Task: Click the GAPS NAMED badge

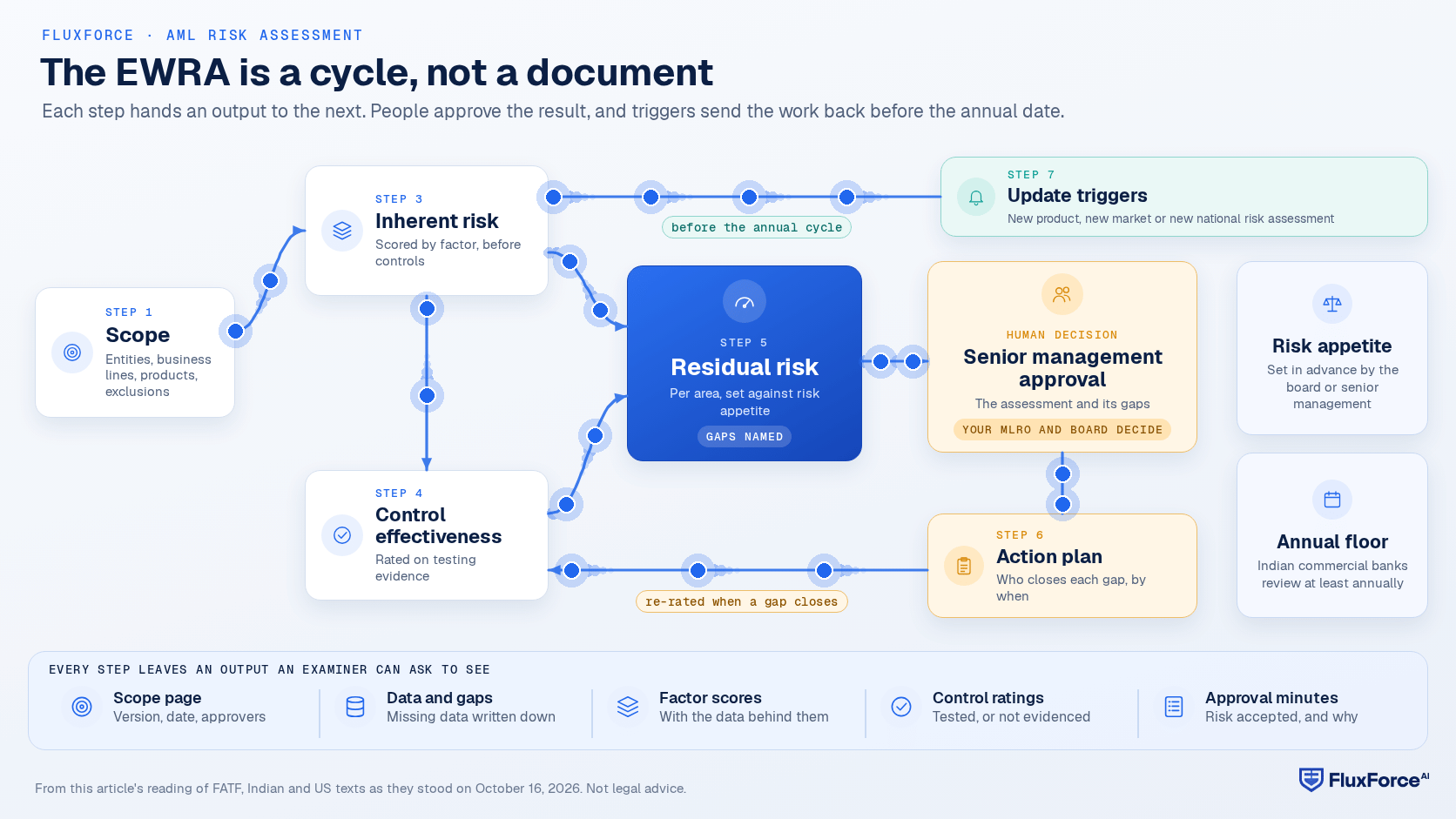Action: [745, 436]
